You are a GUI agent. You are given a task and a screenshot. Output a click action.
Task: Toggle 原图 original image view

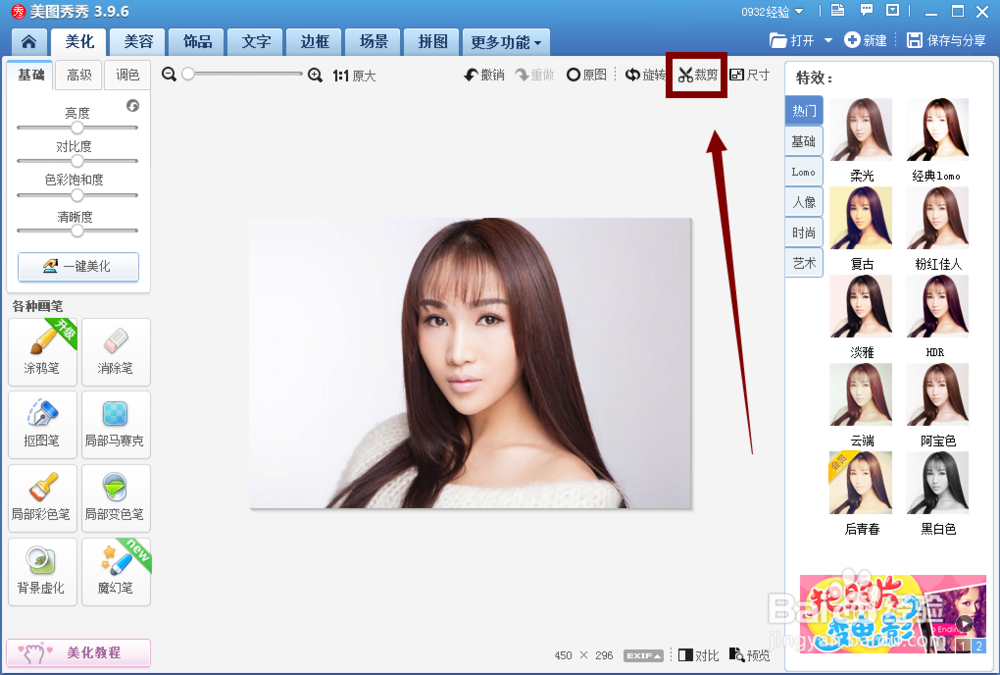[585, 74]
